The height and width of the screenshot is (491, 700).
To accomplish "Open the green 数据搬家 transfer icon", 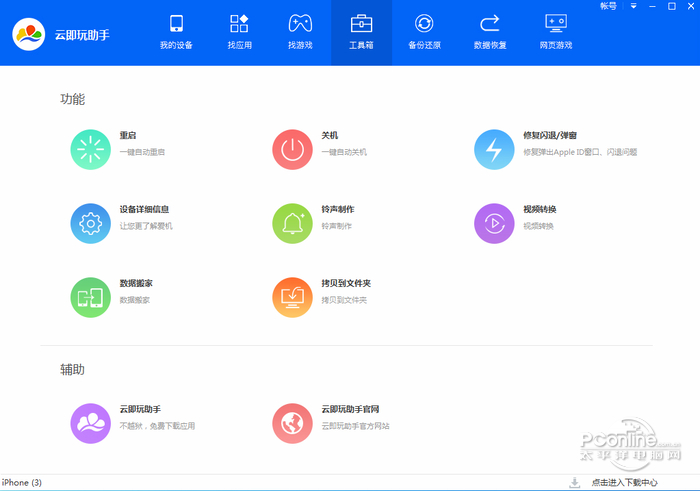I will [91, 298].
